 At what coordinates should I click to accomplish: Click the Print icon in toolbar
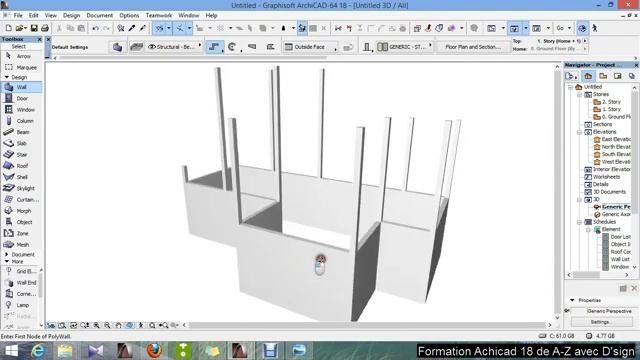pos(45,28)
